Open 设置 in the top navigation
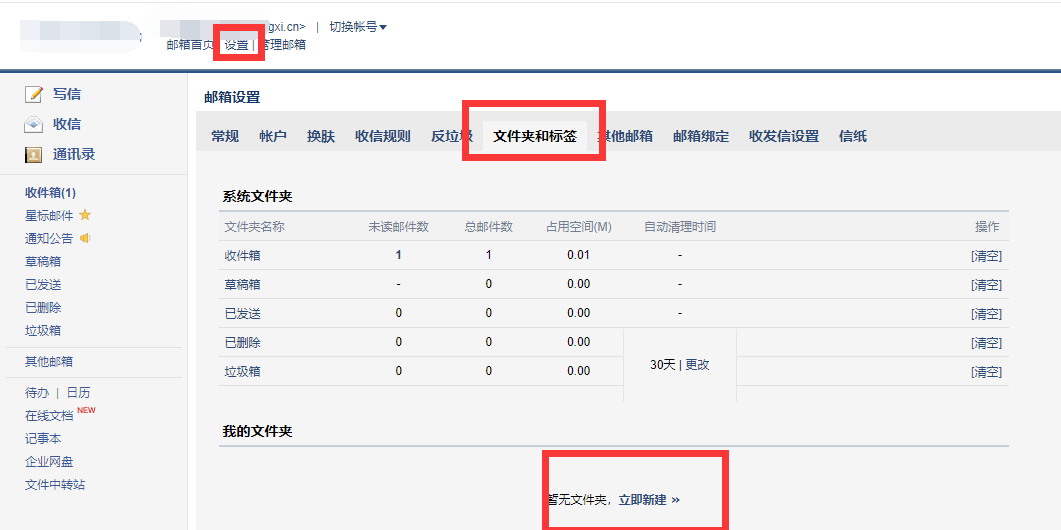Image resolution: width=1061 pixels, height=530 pixels. [236, 45]
